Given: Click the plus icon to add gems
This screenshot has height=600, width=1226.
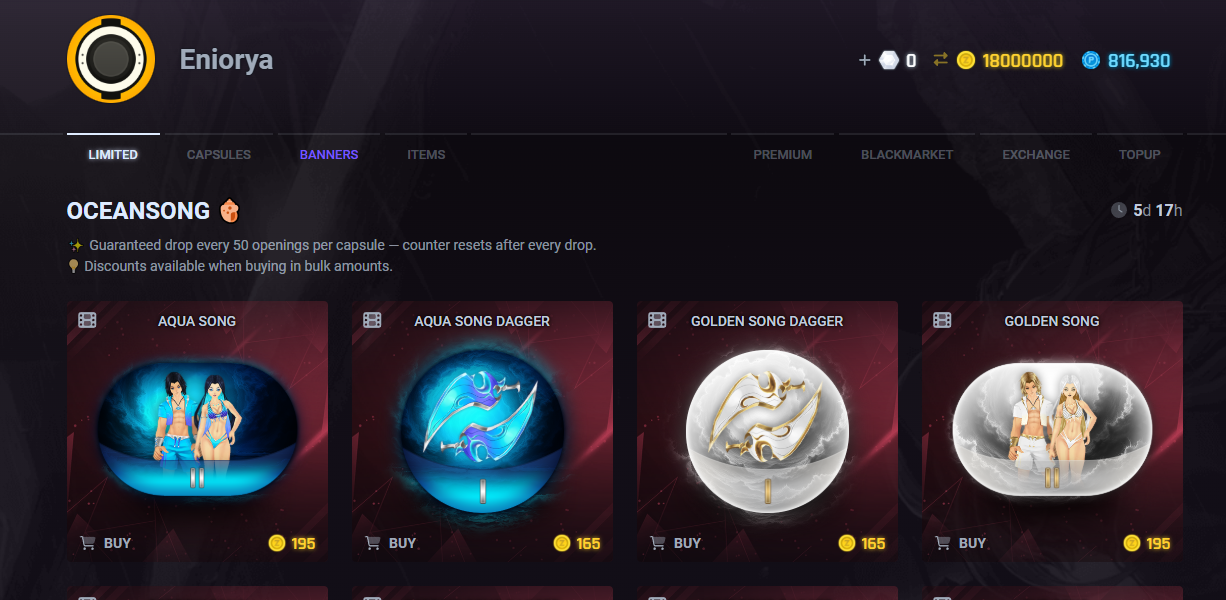Looking at the screenshot, I should click(x=865, y=60).
